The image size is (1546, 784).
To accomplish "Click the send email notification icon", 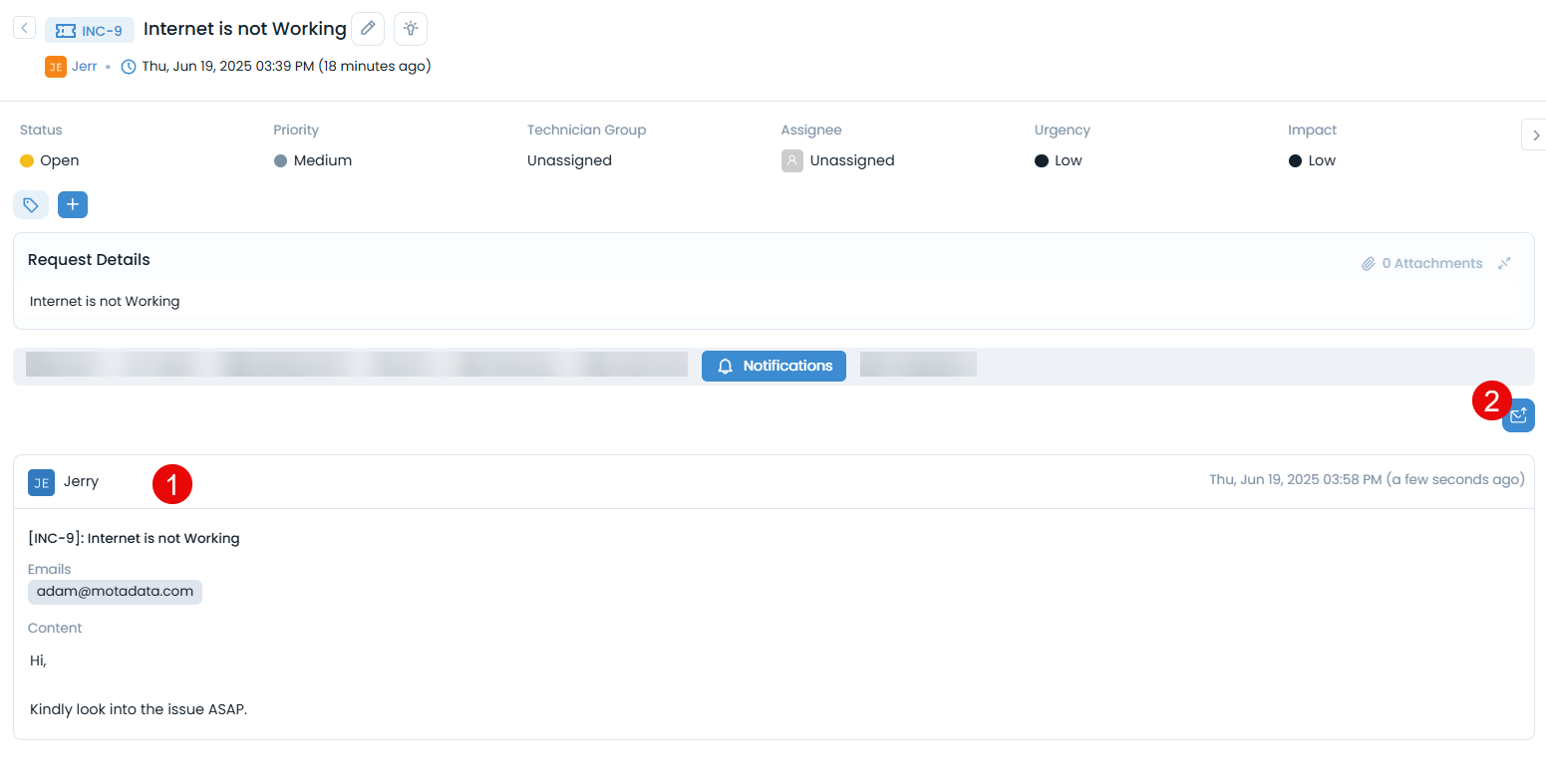I will [x=1518, y=415].
